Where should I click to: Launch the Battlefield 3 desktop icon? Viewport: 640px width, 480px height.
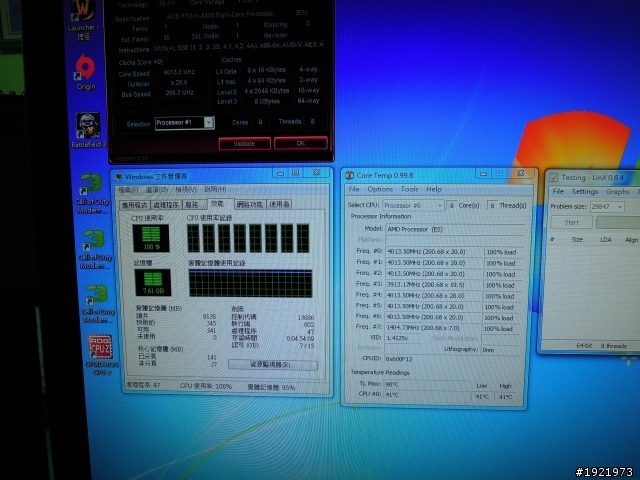coord(89,131)
